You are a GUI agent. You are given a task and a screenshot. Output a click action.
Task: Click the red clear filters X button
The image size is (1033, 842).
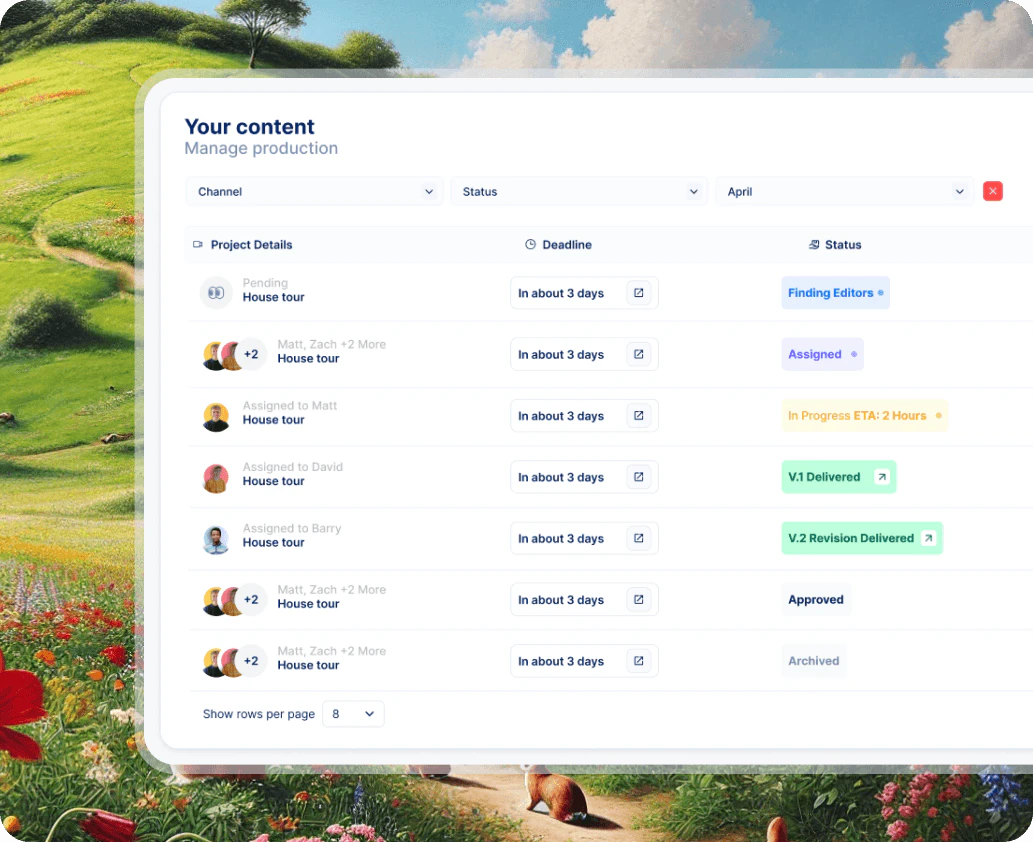pyautogui.click(x=992, y=191)
